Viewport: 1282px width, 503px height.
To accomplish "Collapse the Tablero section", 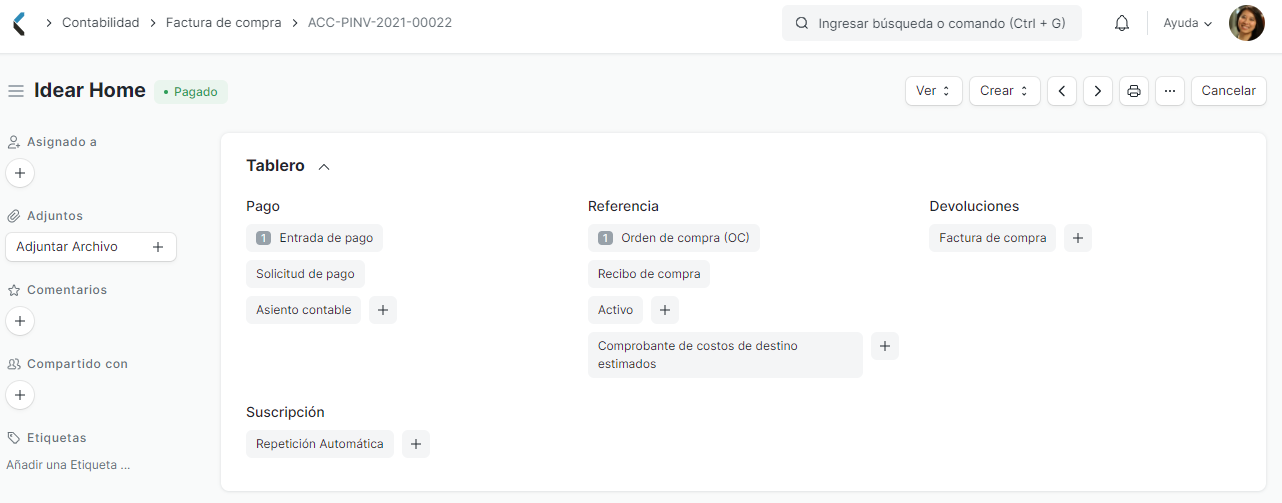I will [324, 167].
